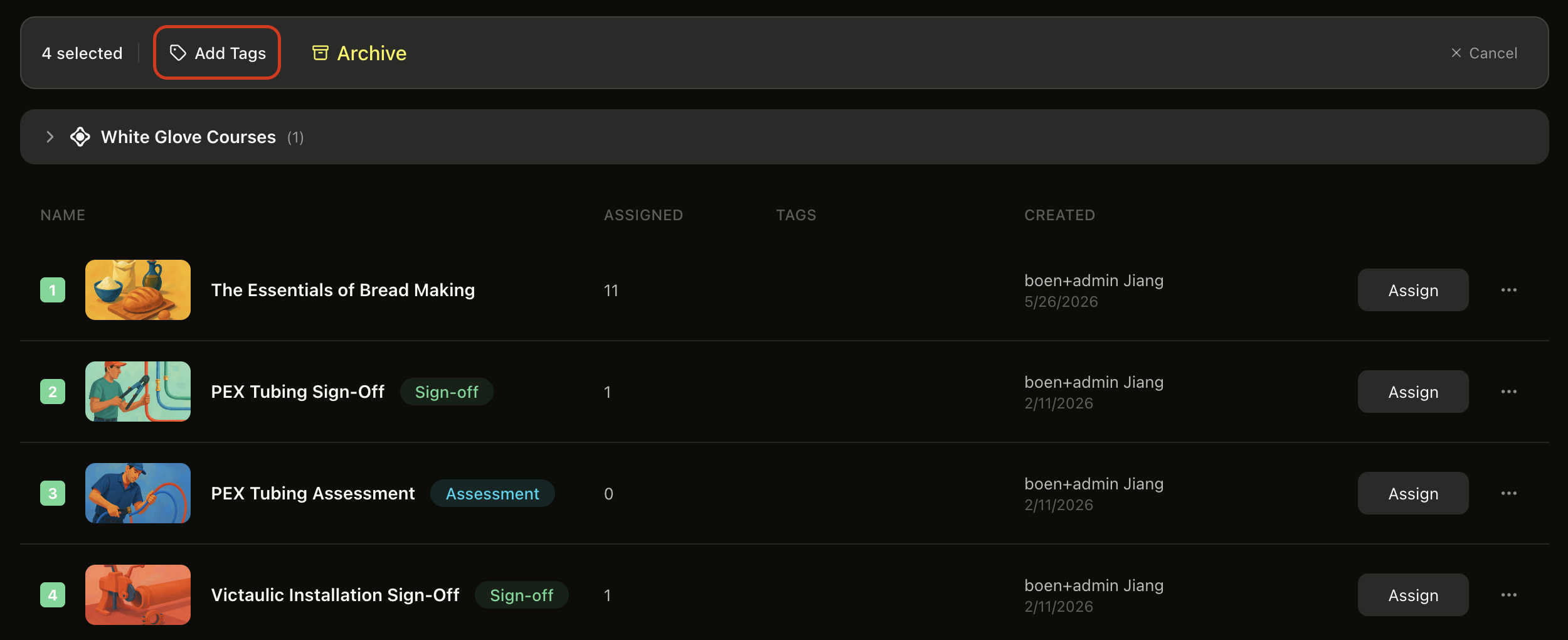The width and height of the screenshot is (1568, 640).
Task: Click the archive box icon
Action: [320, 53]
